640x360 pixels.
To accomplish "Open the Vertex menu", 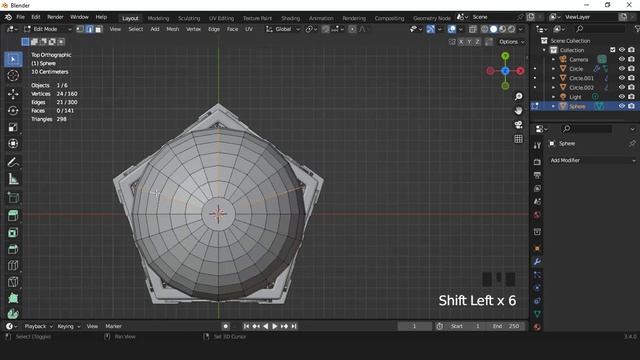I will pos(193,29).
